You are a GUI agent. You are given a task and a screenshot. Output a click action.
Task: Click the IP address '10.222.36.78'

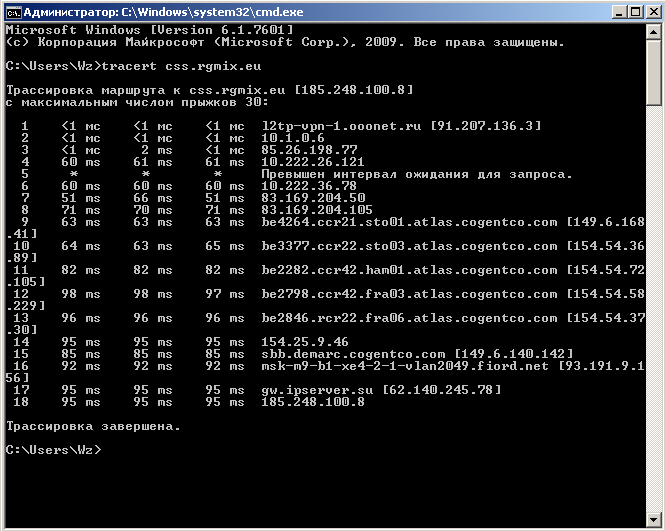(x=309, y=186)
